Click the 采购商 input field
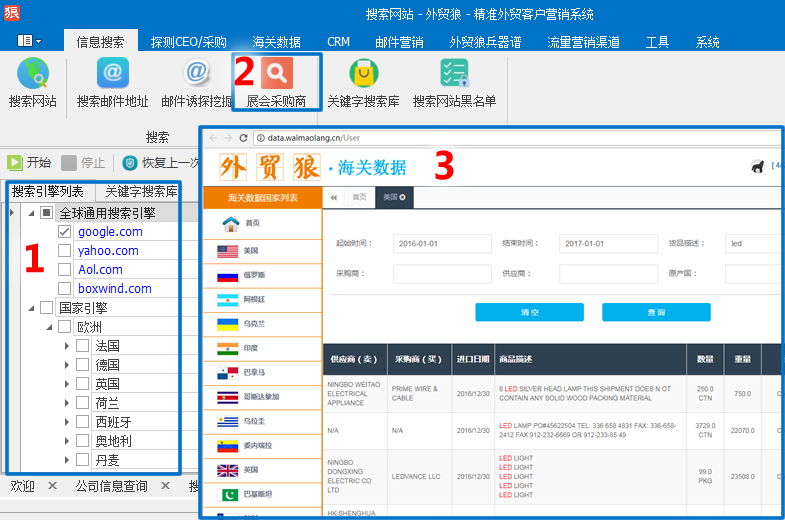The width and height of the screenshot is (785, 520). click(x=442, y=274)
